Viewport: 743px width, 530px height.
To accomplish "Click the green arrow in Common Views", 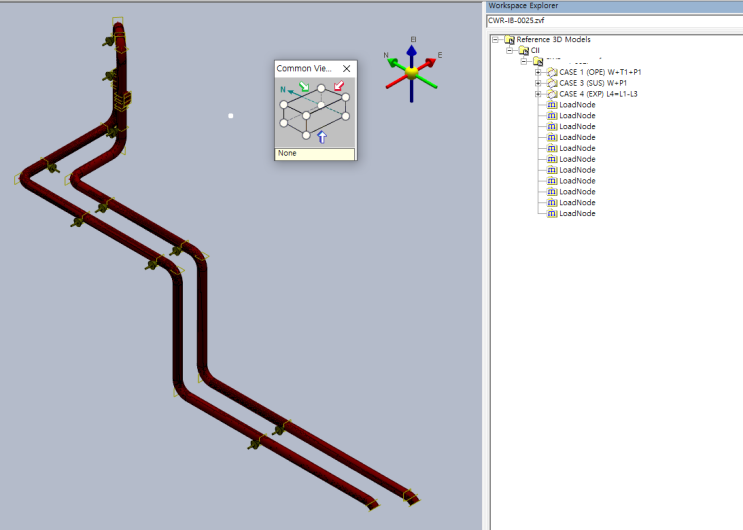I will coord(304,88).
